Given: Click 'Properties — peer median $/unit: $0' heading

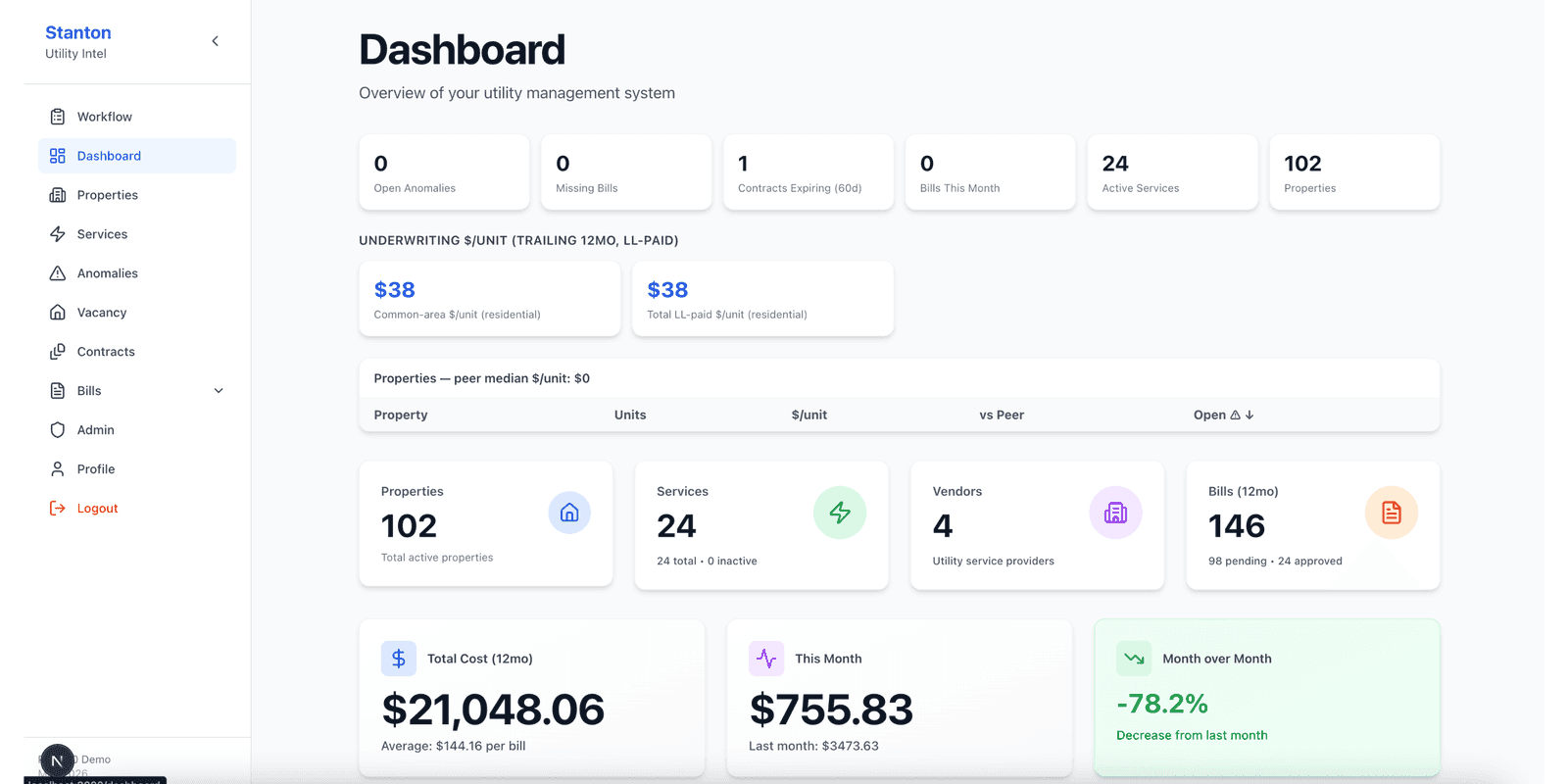Looking at the screenshot, I should point(481,378).
